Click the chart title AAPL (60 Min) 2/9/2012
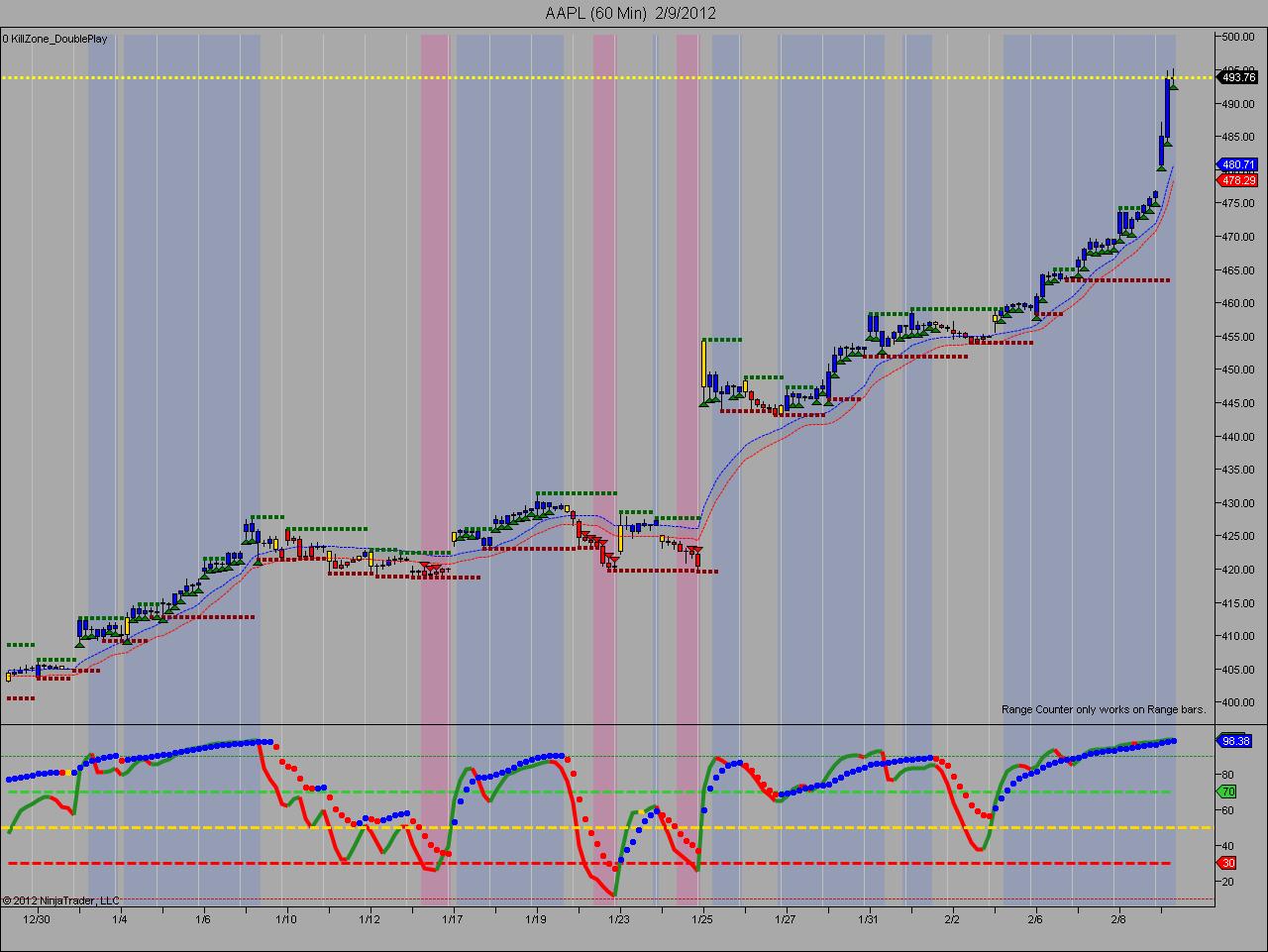Image resolution: width=1268 pixels, height=952 pixels. coord(630,13)
